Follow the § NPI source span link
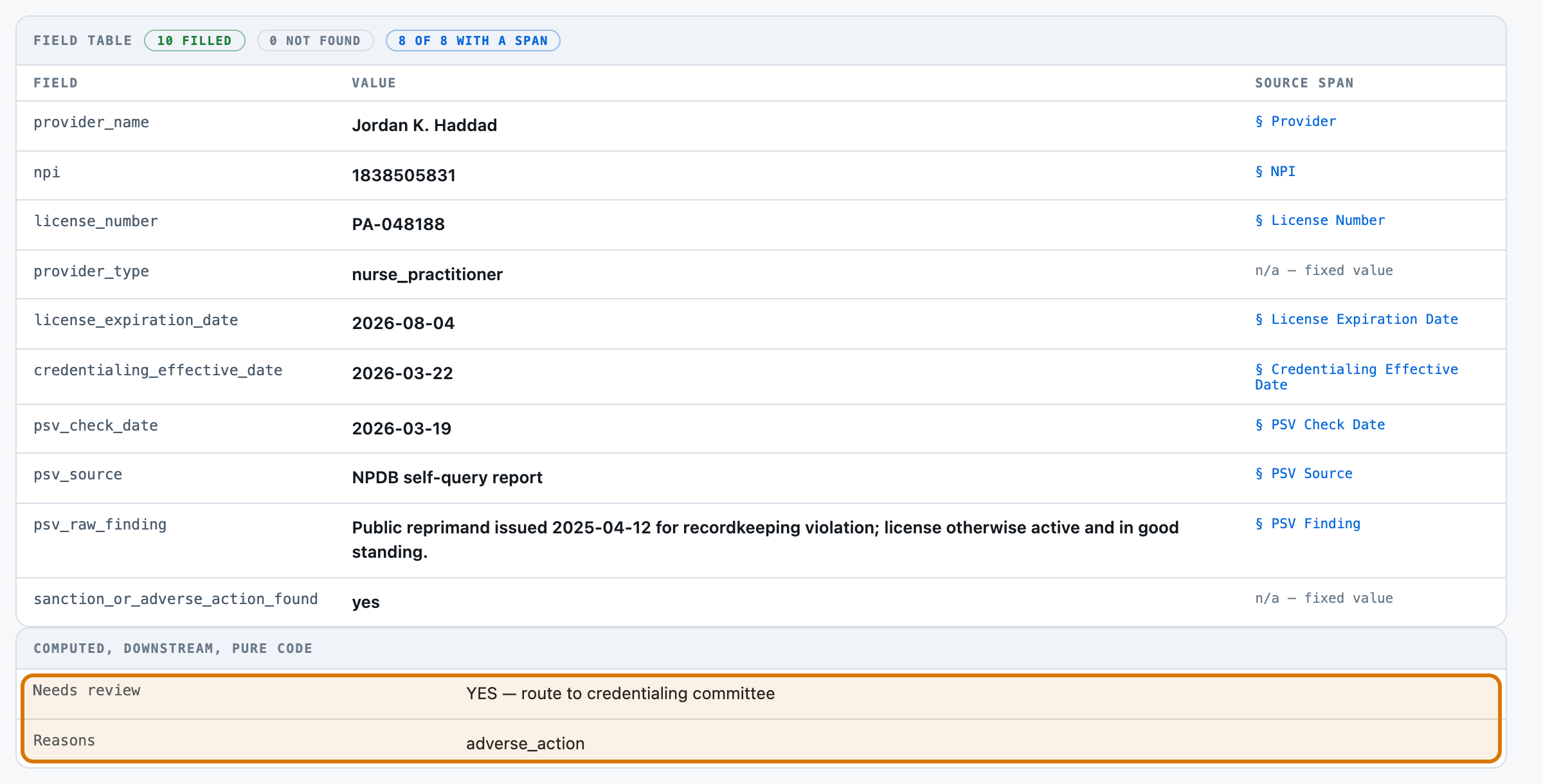The image size is (1543, 784). click(x=1275, y=172)
